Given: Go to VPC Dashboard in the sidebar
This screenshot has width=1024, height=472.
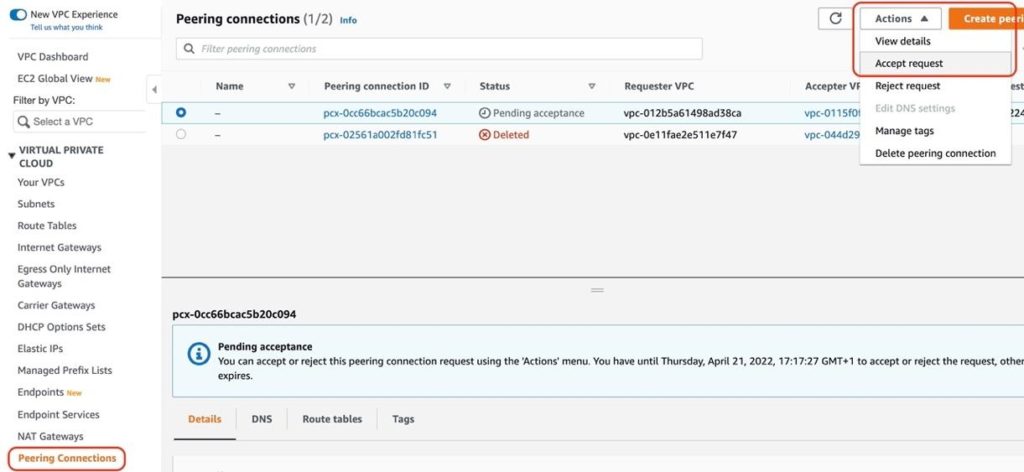Looking at the screenshot, I should [53, 57].
